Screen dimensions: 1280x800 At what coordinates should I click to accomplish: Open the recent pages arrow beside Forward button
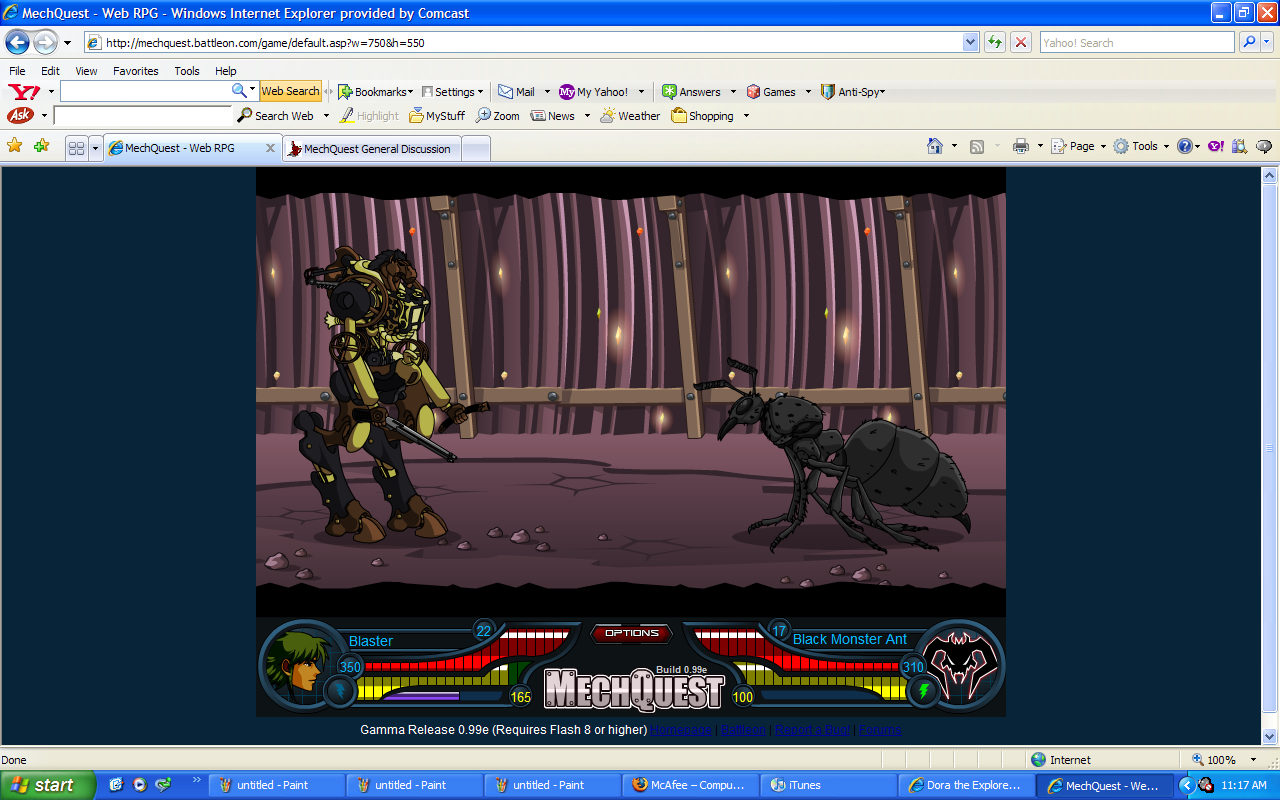pos(67,43)
